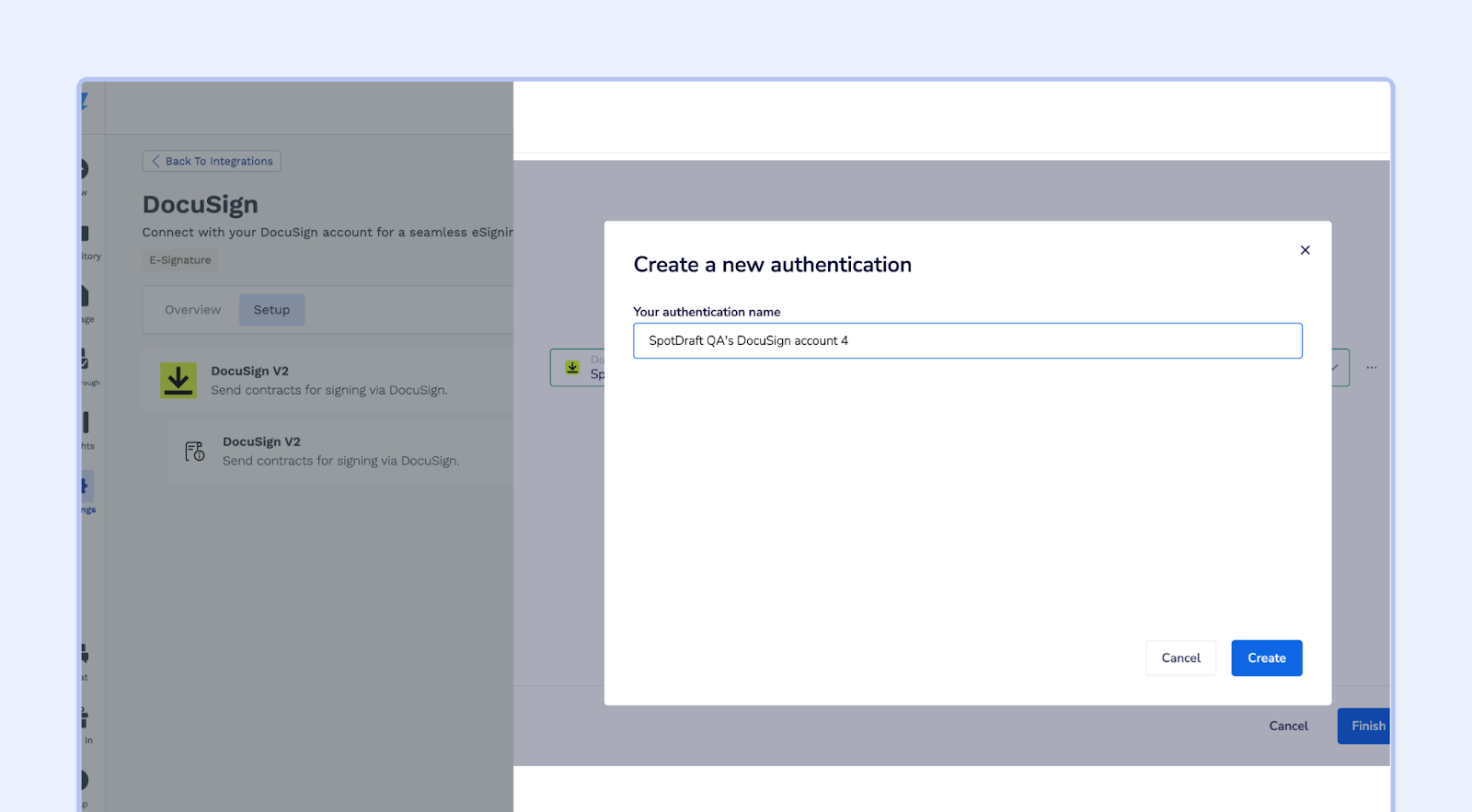
Task: Open the ellipsis more options menu
Action: (1372, 368)
